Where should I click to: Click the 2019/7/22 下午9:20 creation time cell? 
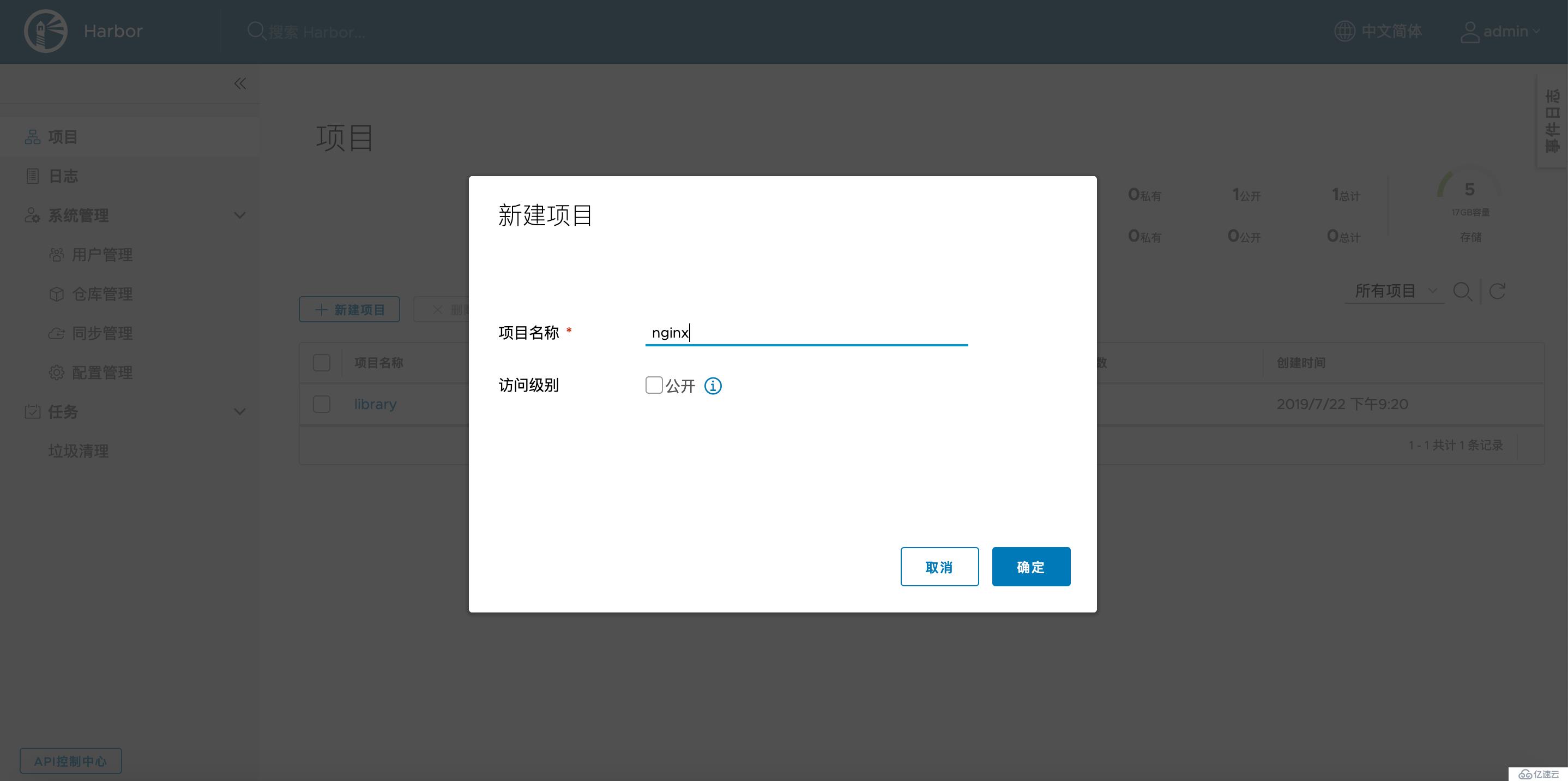(x=1342, y=404)
